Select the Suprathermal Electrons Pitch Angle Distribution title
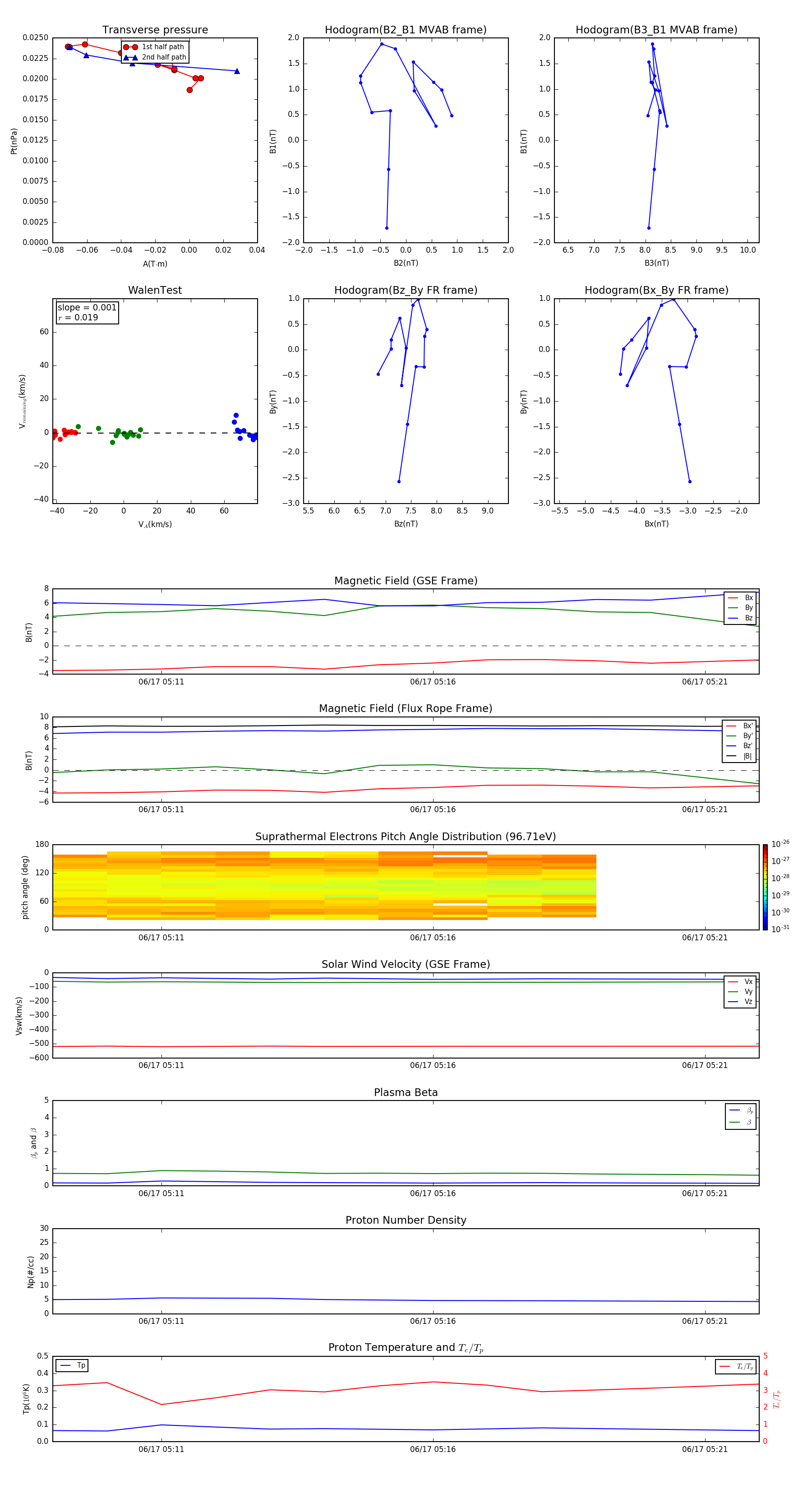Image resolution: width=812 pixels, height=1489 pixels. pos(406,837)
